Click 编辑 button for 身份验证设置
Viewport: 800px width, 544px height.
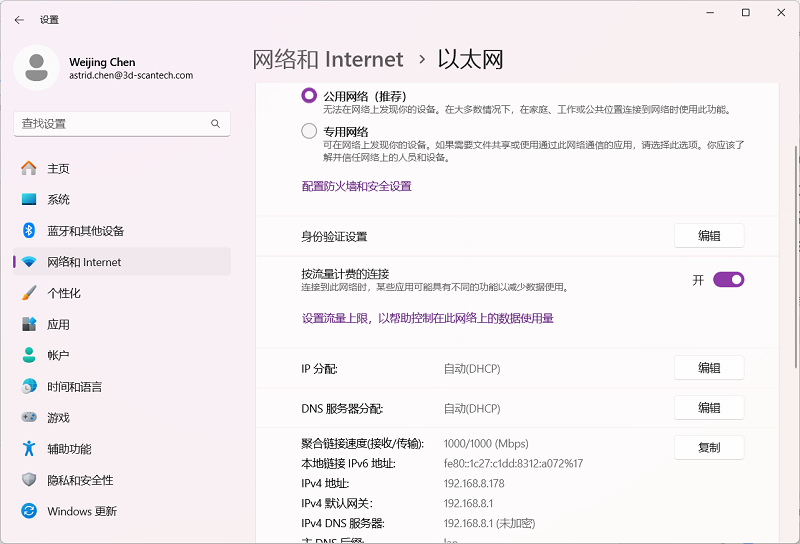pyautogui.click(x=709, y=236)
